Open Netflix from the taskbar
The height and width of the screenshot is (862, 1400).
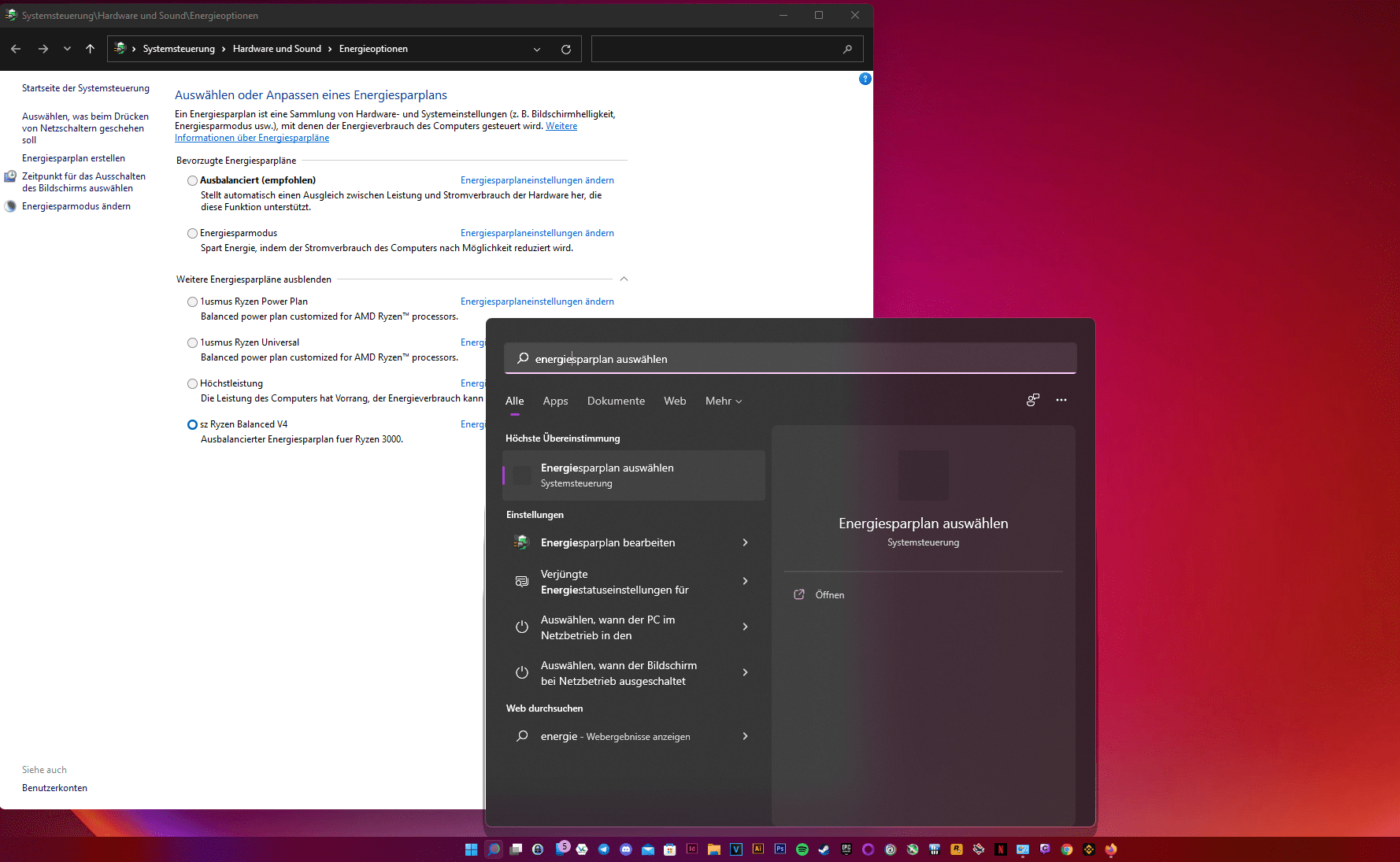(1001, 849)
